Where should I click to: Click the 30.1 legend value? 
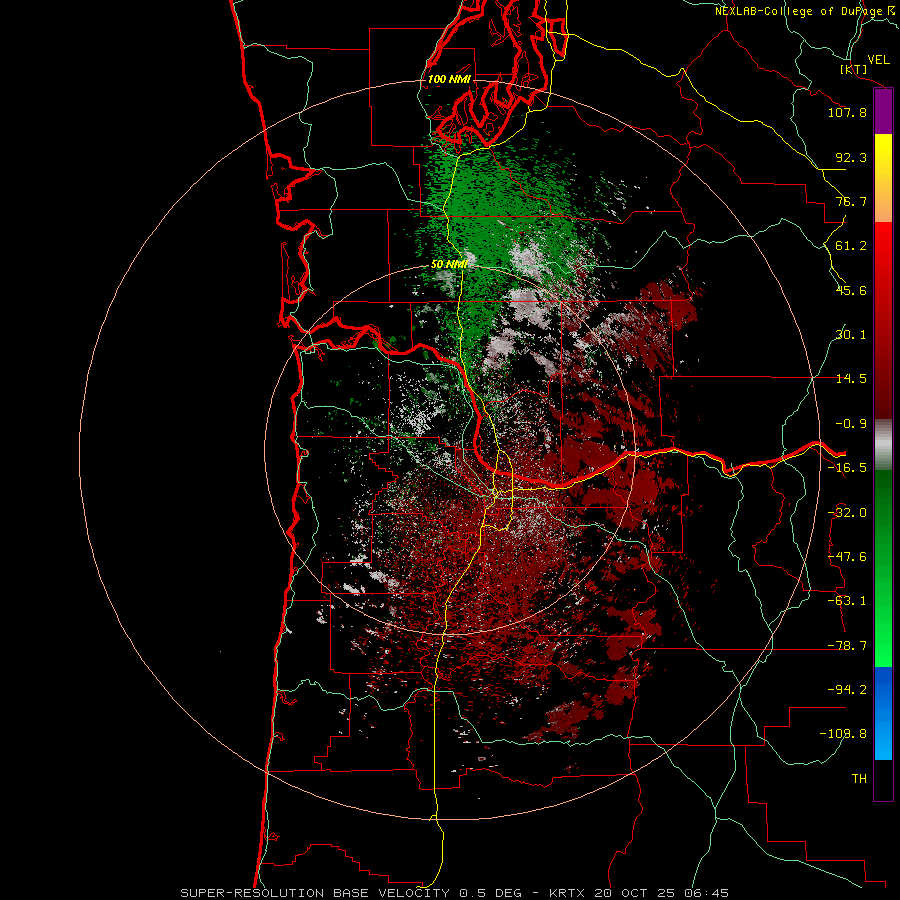click(x=851, y=335)
